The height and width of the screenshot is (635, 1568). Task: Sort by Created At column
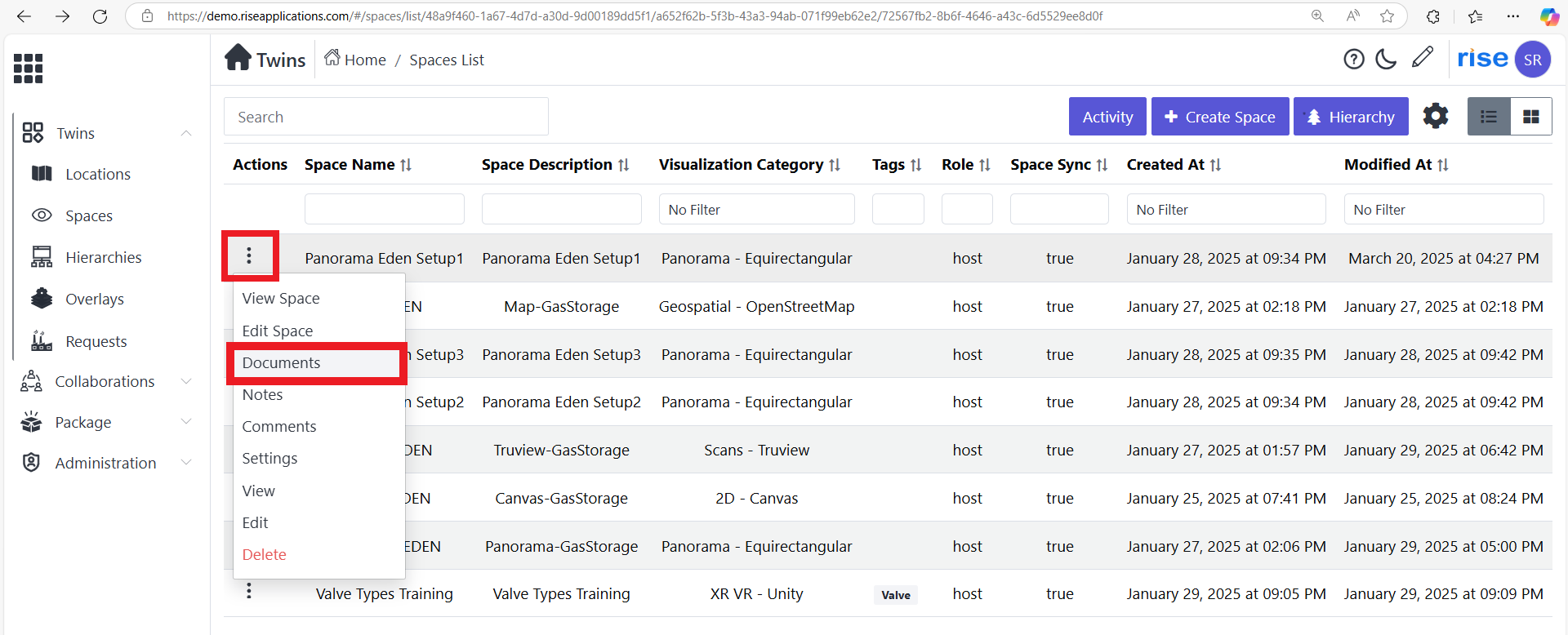coord(1216,165)
